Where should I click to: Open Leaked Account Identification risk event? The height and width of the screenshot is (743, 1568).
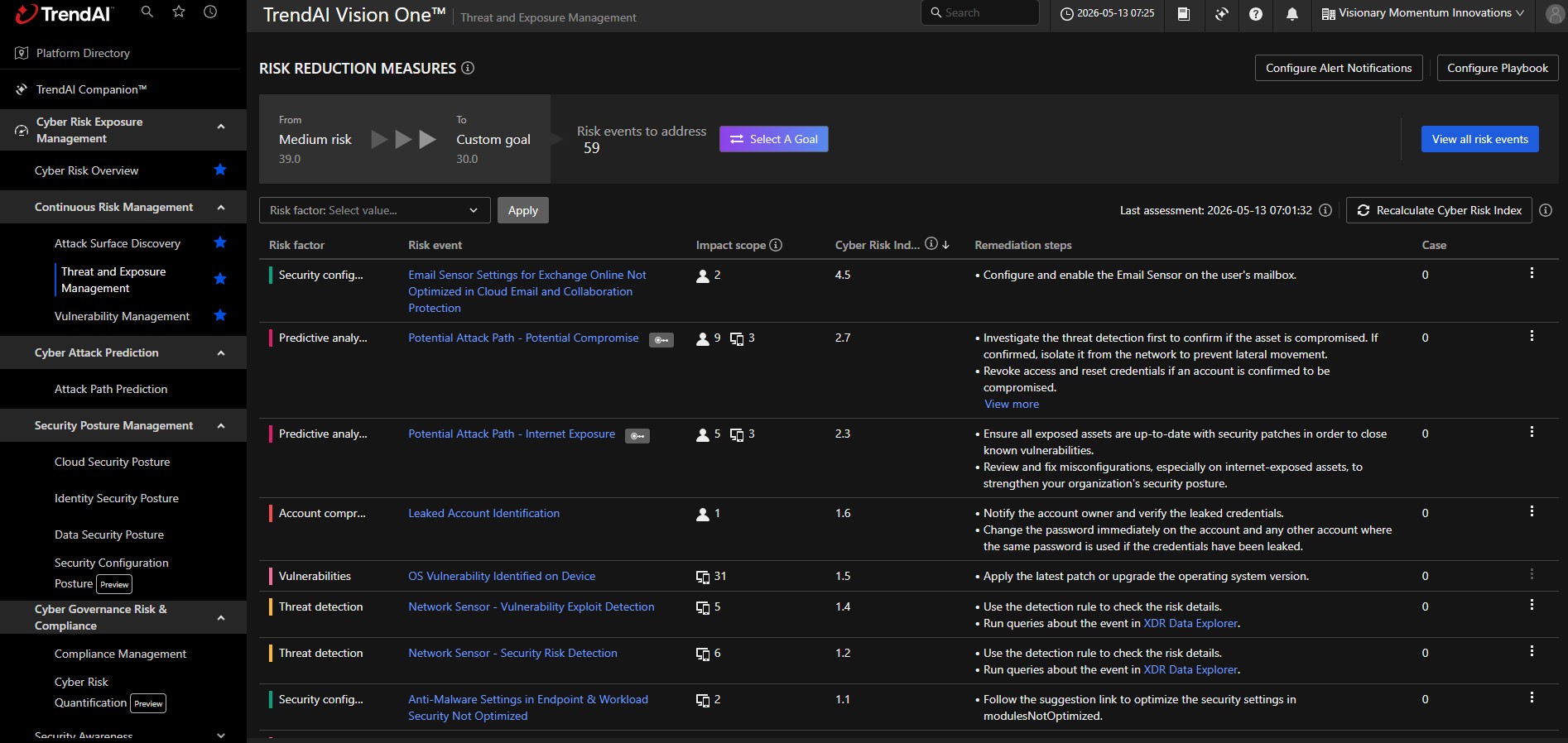tap(483, 513)
